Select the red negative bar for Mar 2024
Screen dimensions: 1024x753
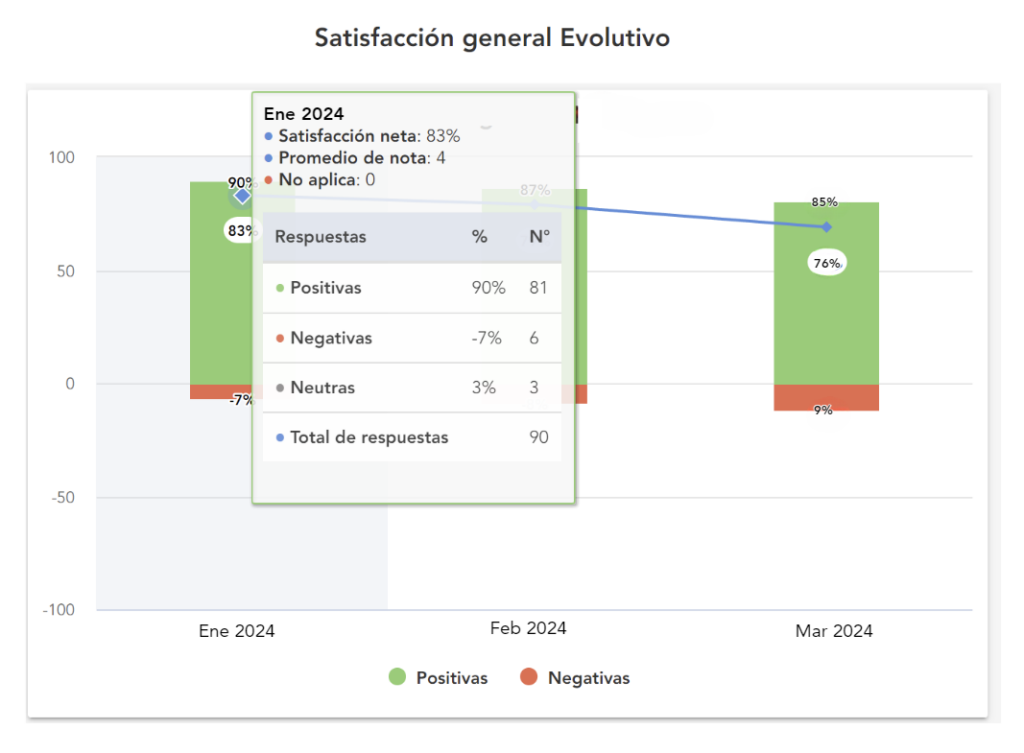(x=826, y=397)
